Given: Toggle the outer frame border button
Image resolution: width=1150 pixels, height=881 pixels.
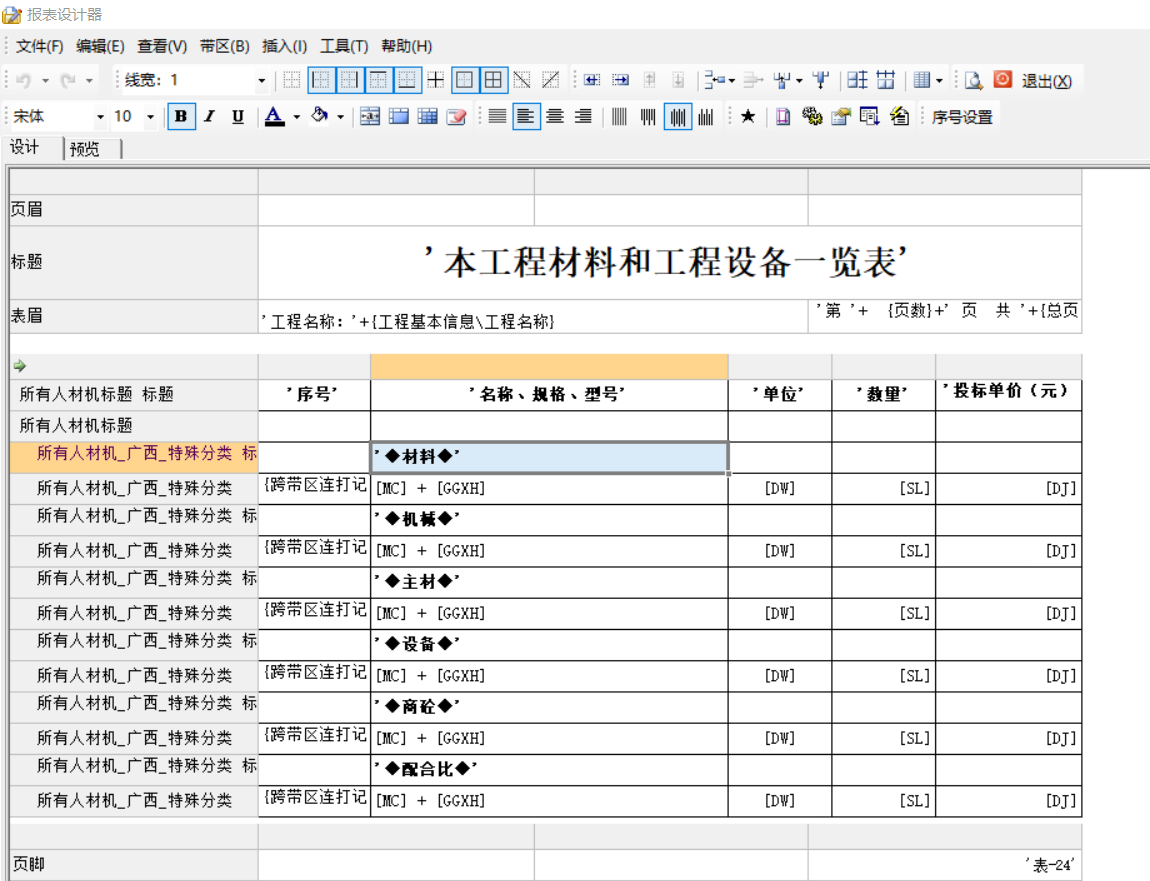Looking at the screenshot, I should (464, 80).
